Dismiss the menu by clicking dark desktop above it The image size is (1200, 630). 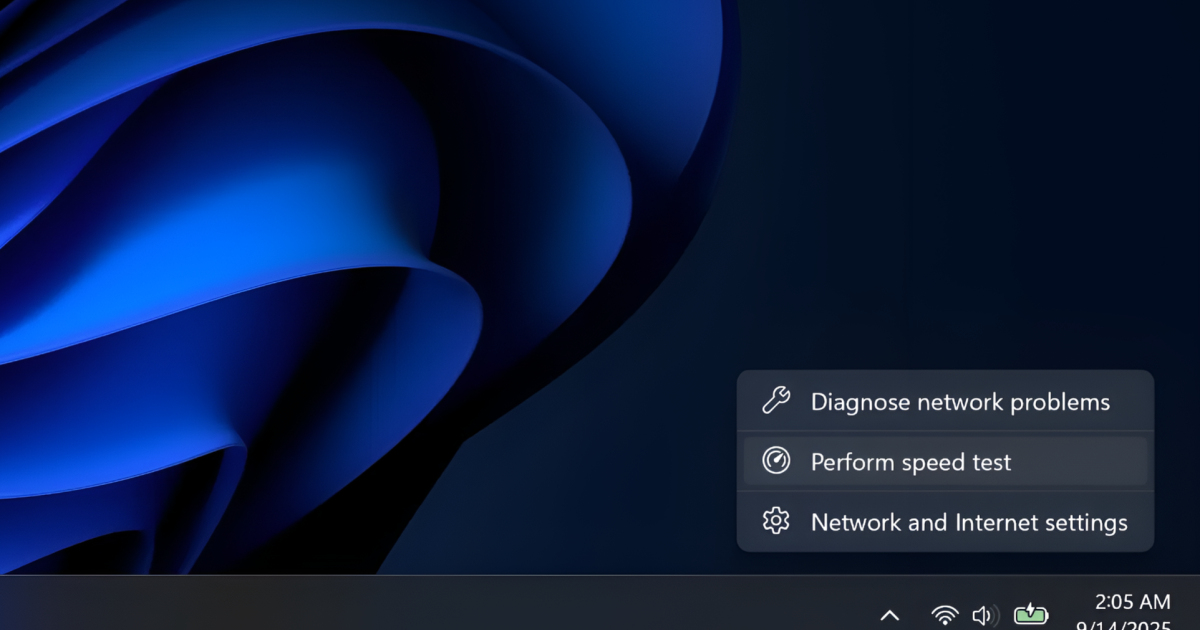point(950,200)
